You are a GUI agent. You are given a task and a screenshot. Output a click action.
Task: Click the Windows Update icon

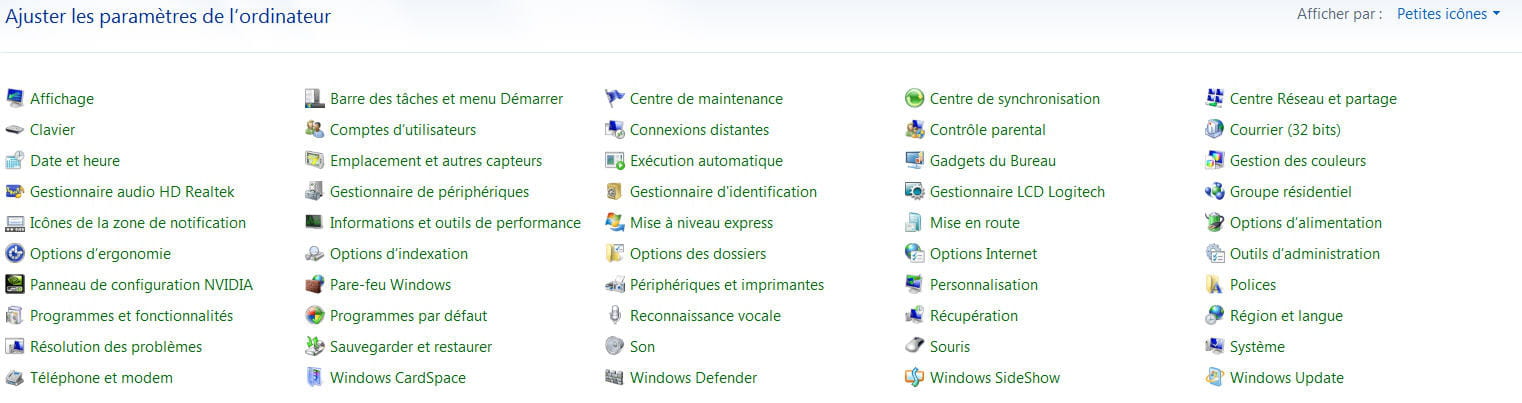click(x=1215, y=378)
